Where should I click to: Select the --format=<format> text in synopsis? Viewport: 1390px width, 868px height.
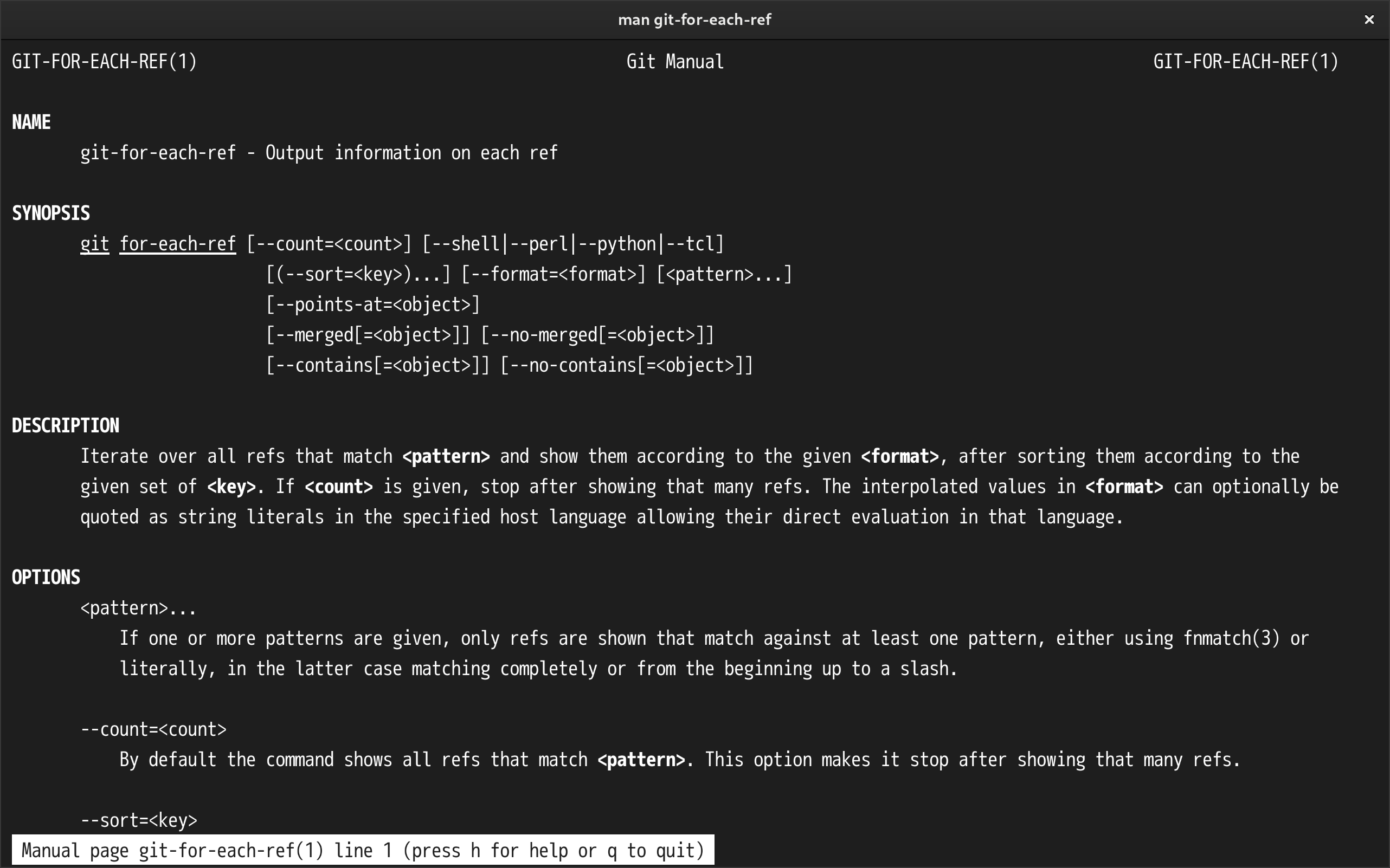pos(554,274)
